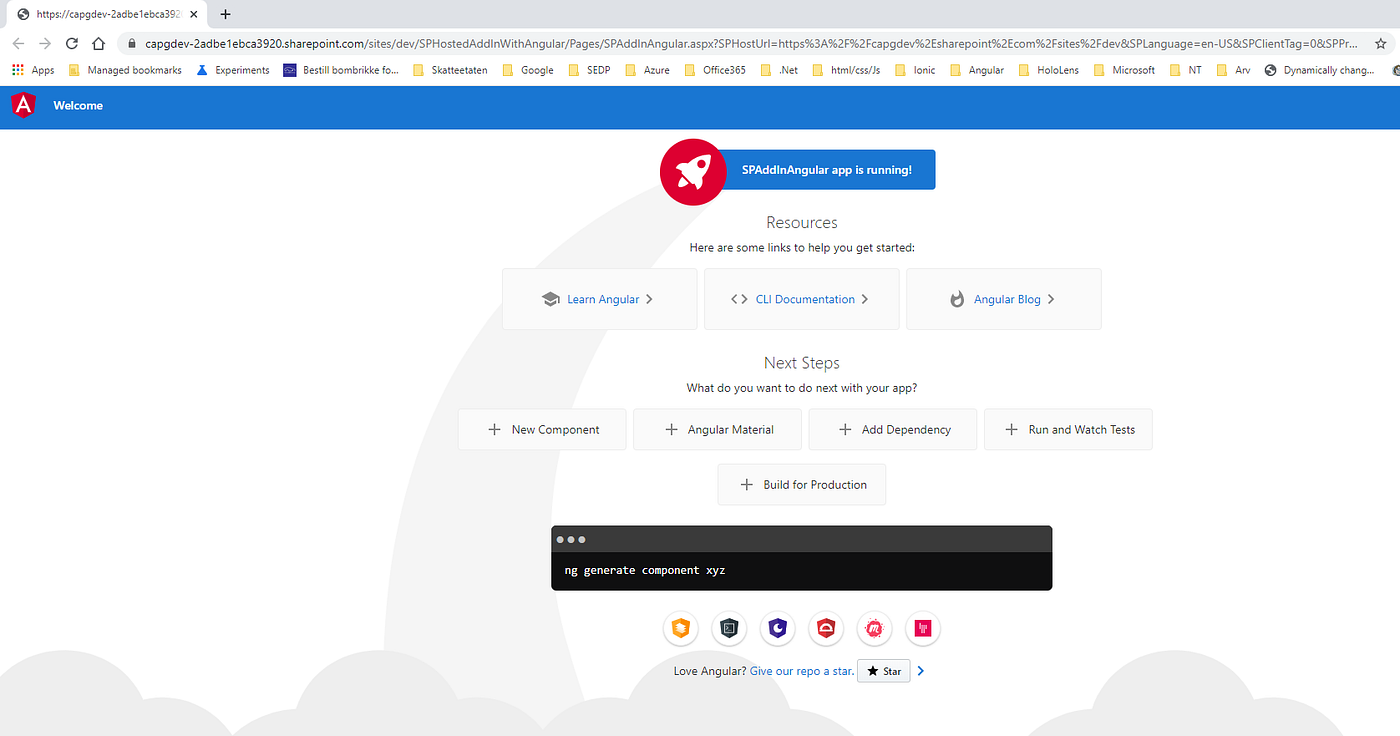Screen dimensions: 1400x736
Task: Open the Microsoft bookmarks folder
Action: click(x=1124, y=70)
